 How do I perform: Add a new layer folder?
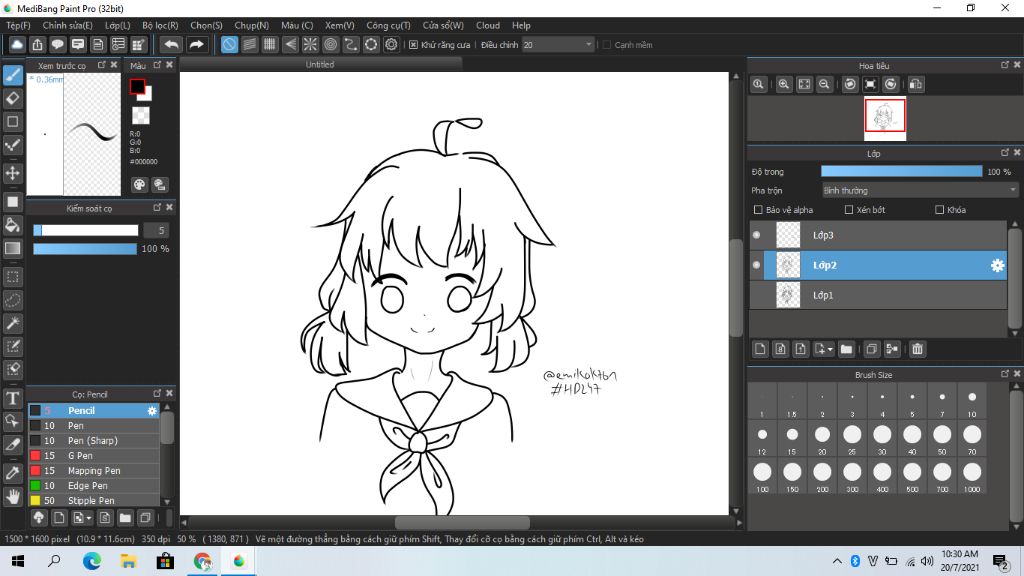coord(846,349)
